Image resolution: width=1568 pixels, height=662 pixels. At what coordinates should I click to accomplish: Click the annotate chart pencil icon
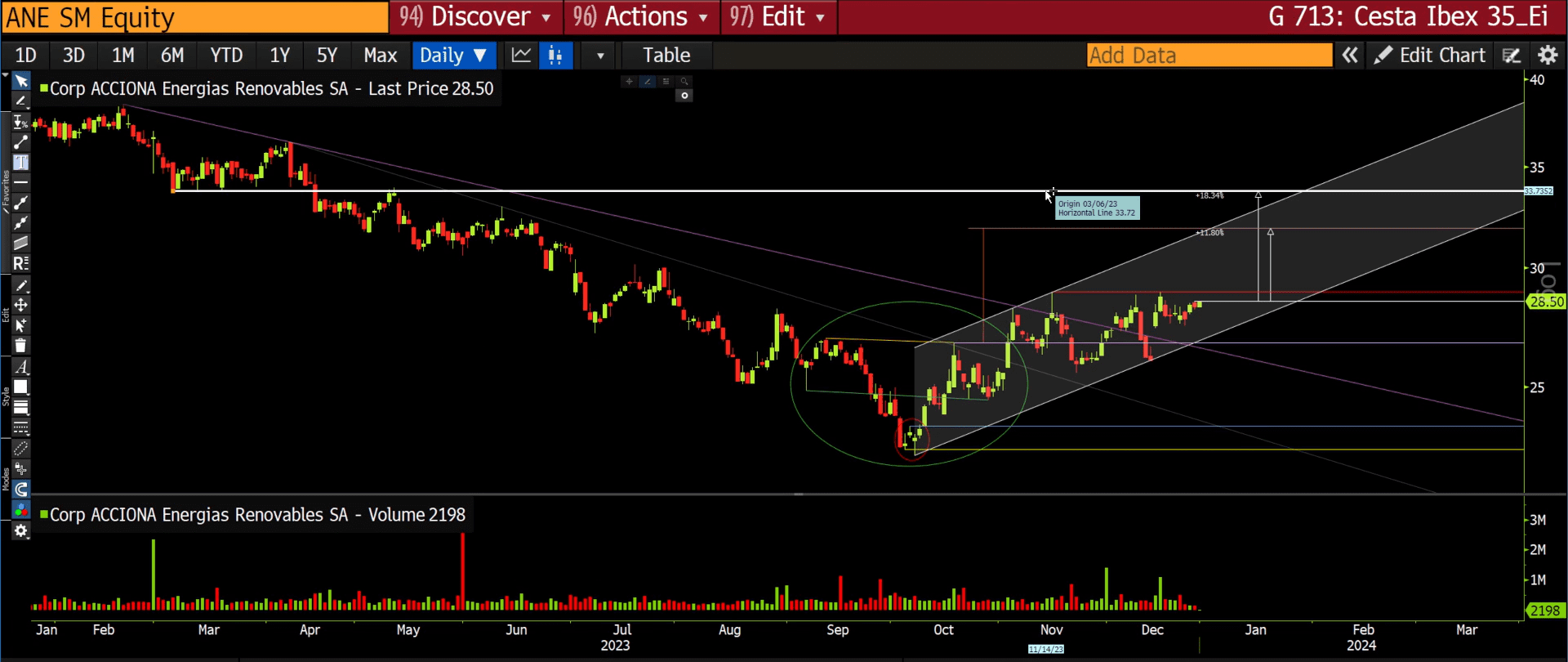tap(1512, 56)
